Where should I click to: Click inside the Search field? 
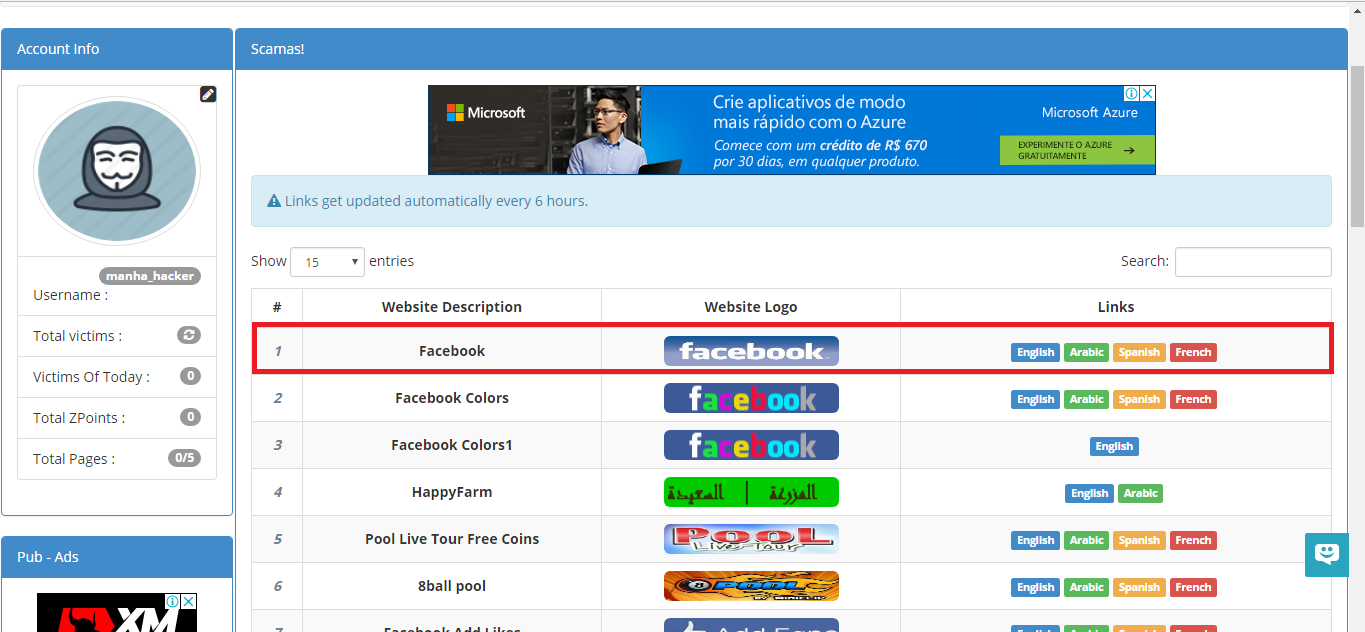(x=1252, y=261)
